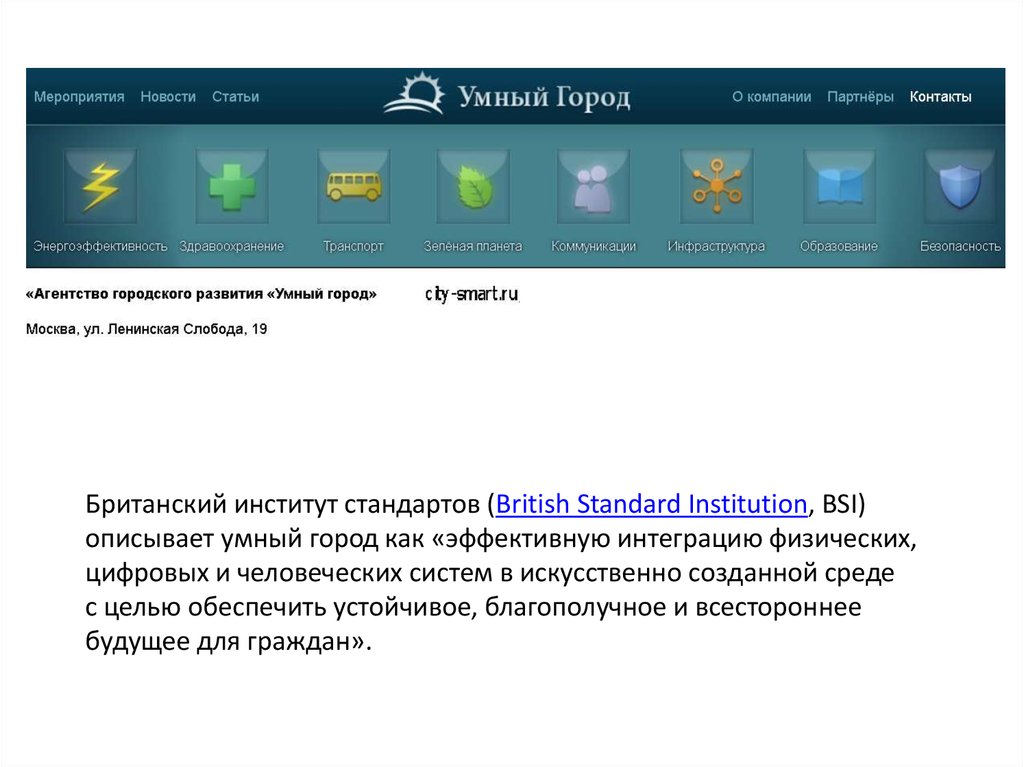This screenshot has height=767, width=1024.
Task: Click the Умный Город site title
Action: coord(543,97)
